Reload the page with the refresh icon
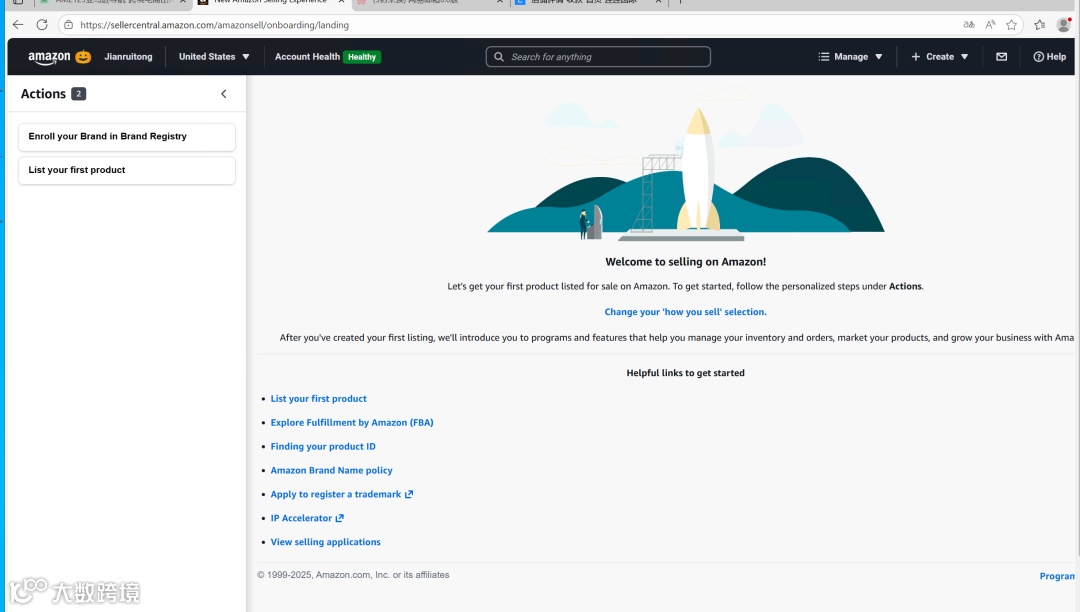The width and height of the screenshot is (1080, 612). pos(42,25)
